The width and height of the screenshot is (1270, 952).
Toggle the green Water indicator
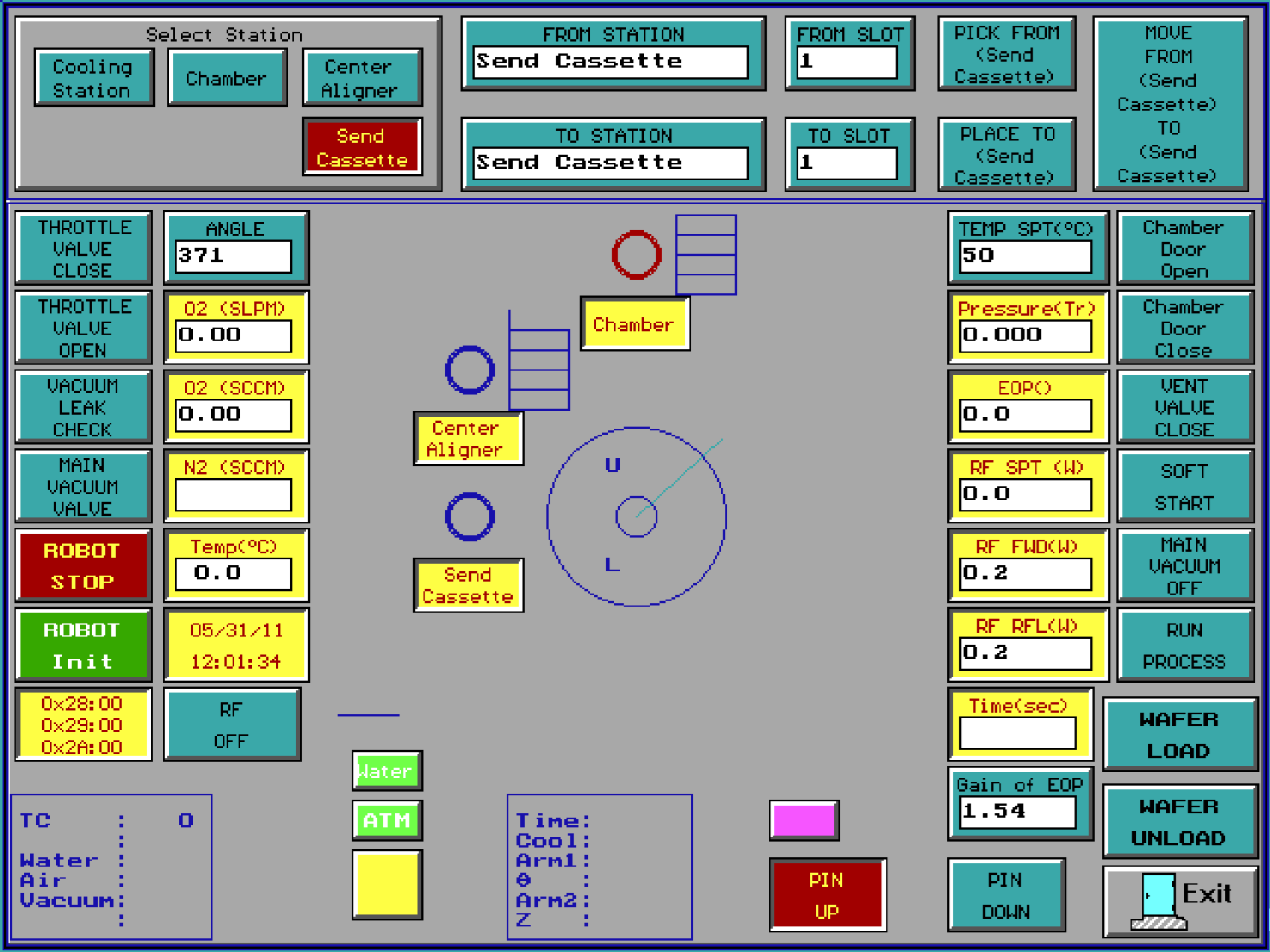[x=386, y=771]
